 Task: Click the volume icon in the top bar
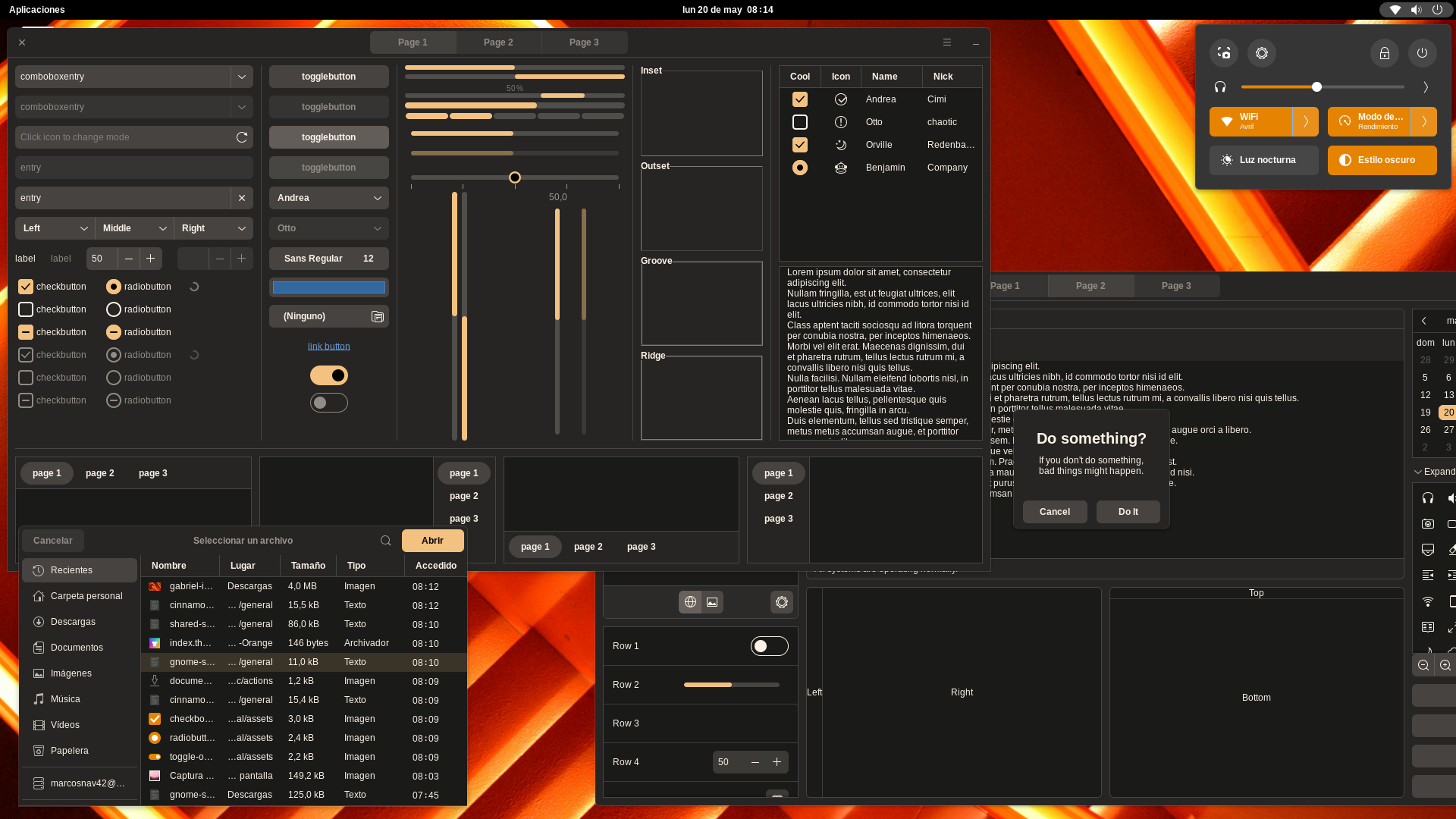pyautogui.click(x=1416, y=10)
